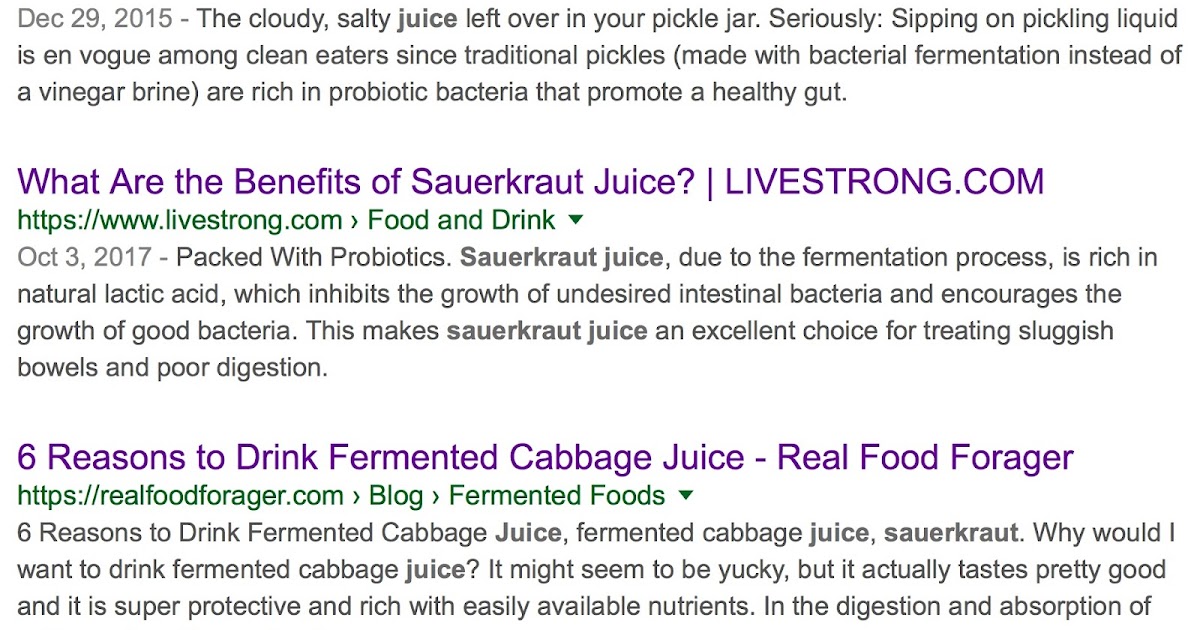Click bold 'sauerkraut juice' before 'an excellent choice'
Screen dimensions: 1200x630
click(547, 331)
